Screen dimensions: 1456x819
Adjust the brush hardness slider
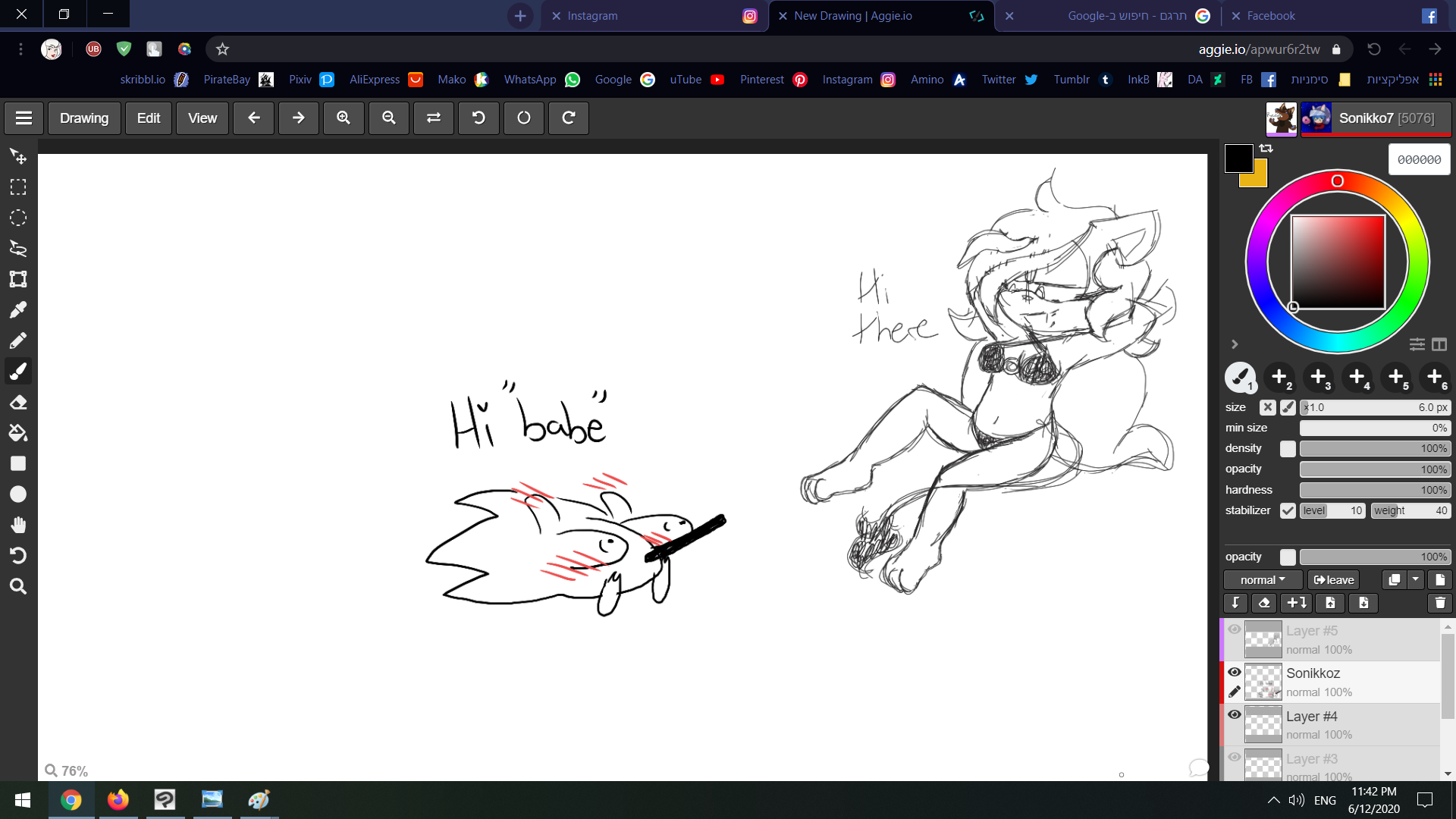(x=1374, y=490)
